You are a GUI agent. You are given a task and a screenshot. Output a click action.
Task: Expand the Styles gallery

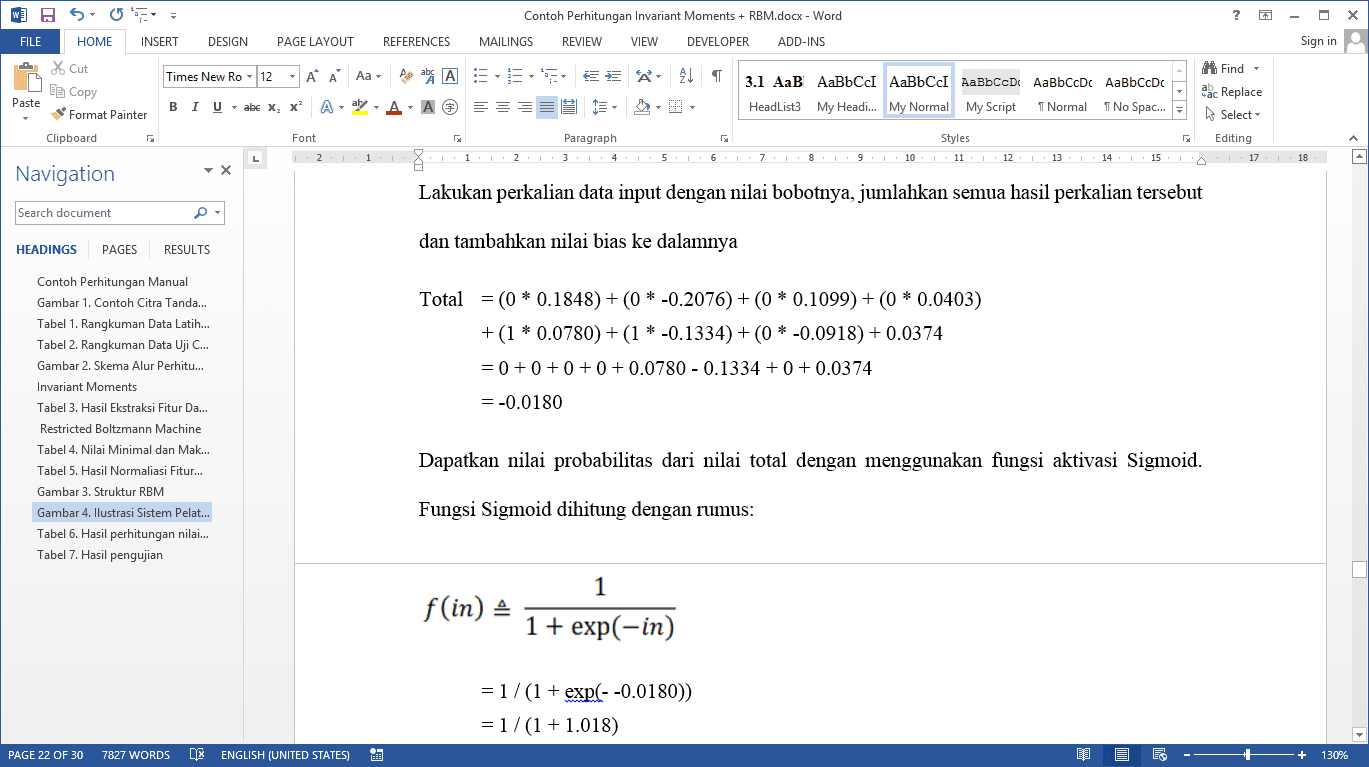pyautogui.click(x=1179, y=111)
